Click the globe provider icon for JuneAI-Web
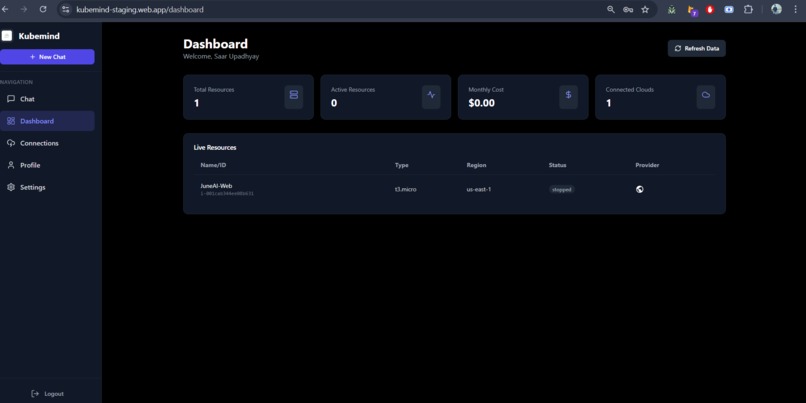Screen dimensions: 806x403 point(639,189)
